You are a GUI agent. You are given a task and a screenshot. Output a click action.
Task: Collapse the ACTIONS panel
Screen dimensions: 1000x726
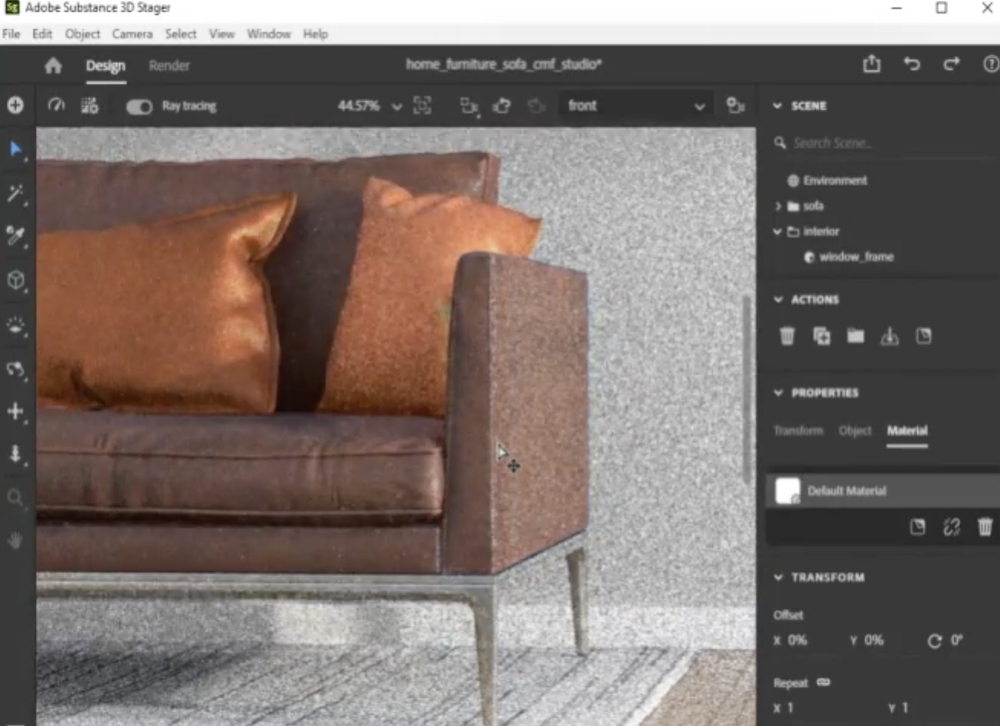(x=778, y=299)
